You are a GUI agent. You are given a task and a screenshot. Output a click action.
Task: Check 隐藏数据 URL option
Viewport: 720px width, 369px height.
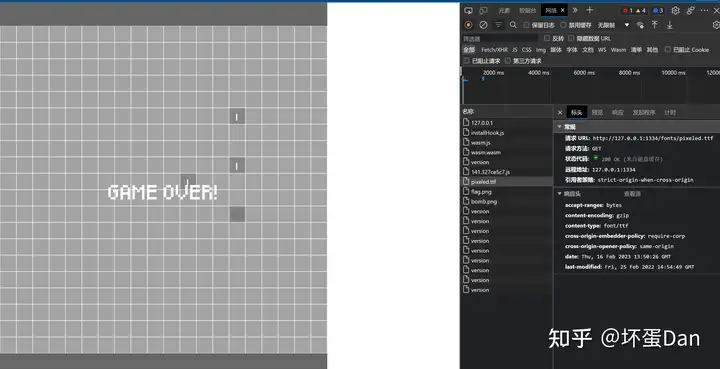click(571, 38)
